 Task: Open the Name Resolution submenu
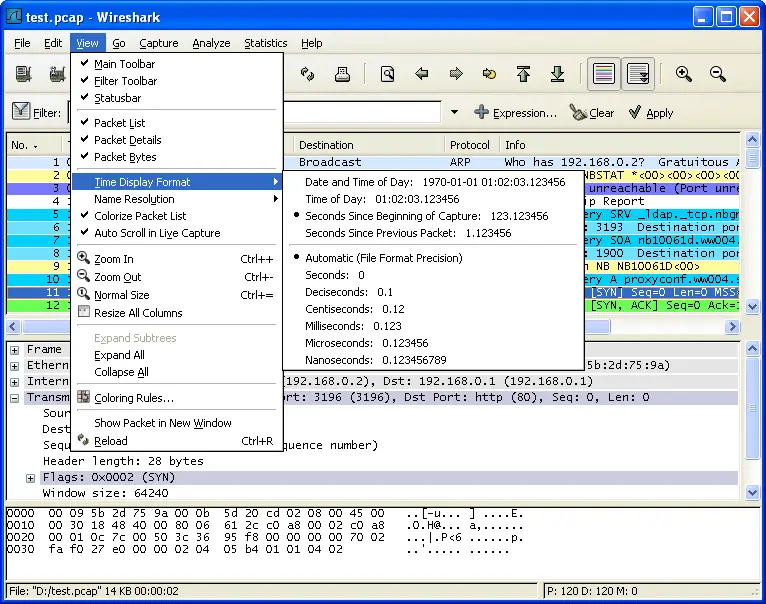click(134, 199)
